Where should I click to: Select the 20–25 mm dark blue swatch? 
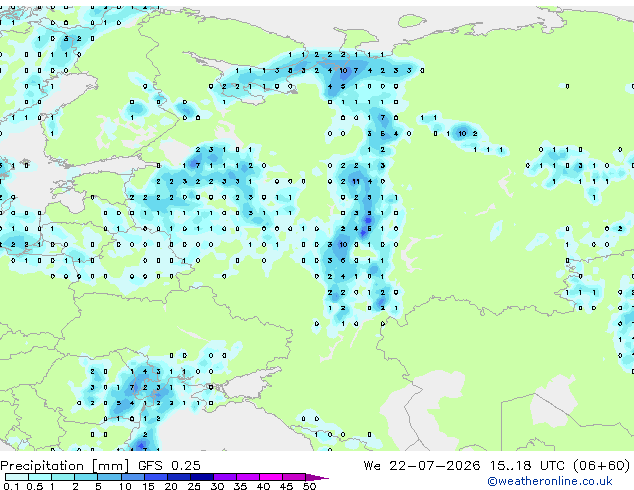(x=178, y=477)
